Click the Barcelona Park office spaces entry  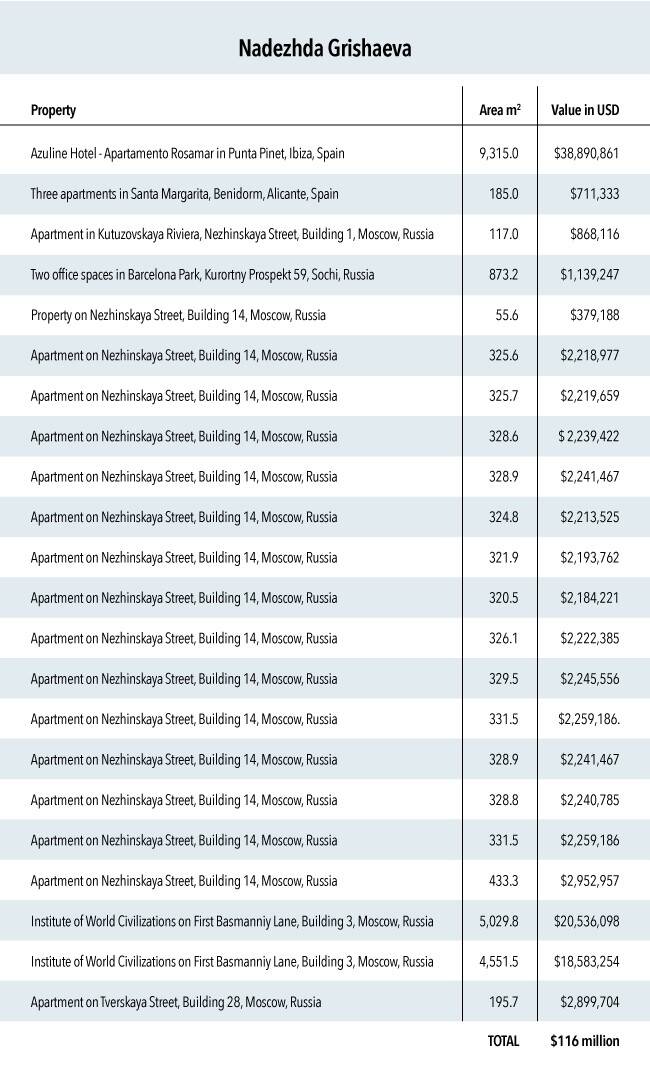pos(203,274)
